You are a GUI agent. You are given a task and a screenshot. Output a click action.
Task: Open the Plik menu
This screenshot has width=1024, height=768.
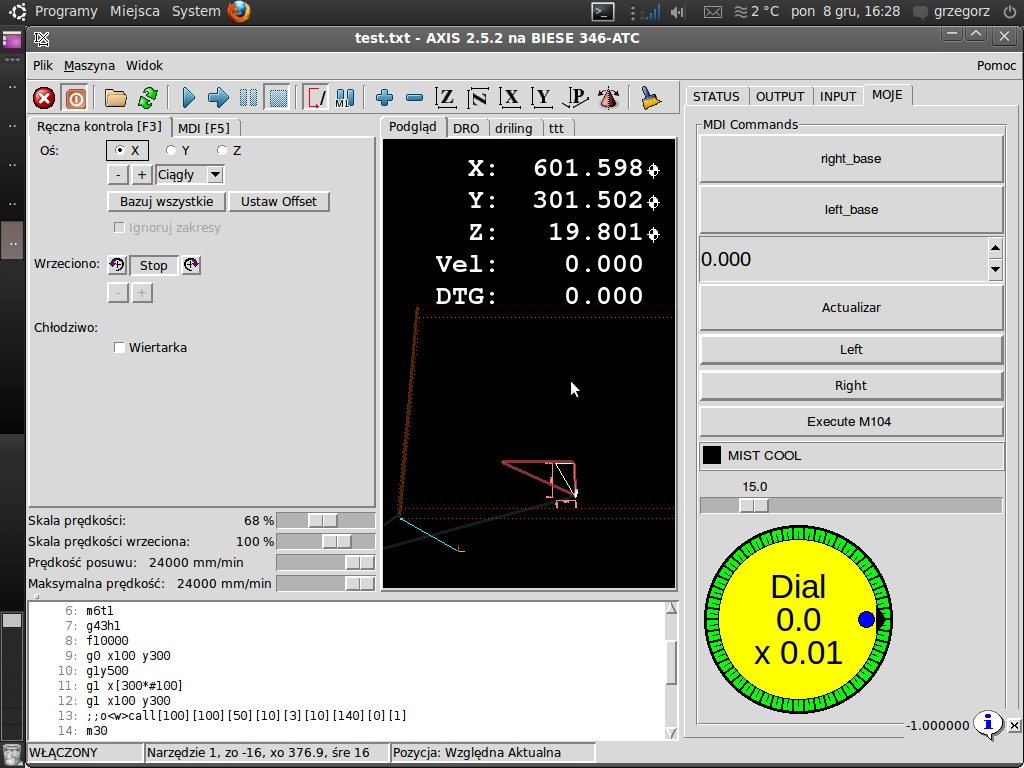(43, 65)
